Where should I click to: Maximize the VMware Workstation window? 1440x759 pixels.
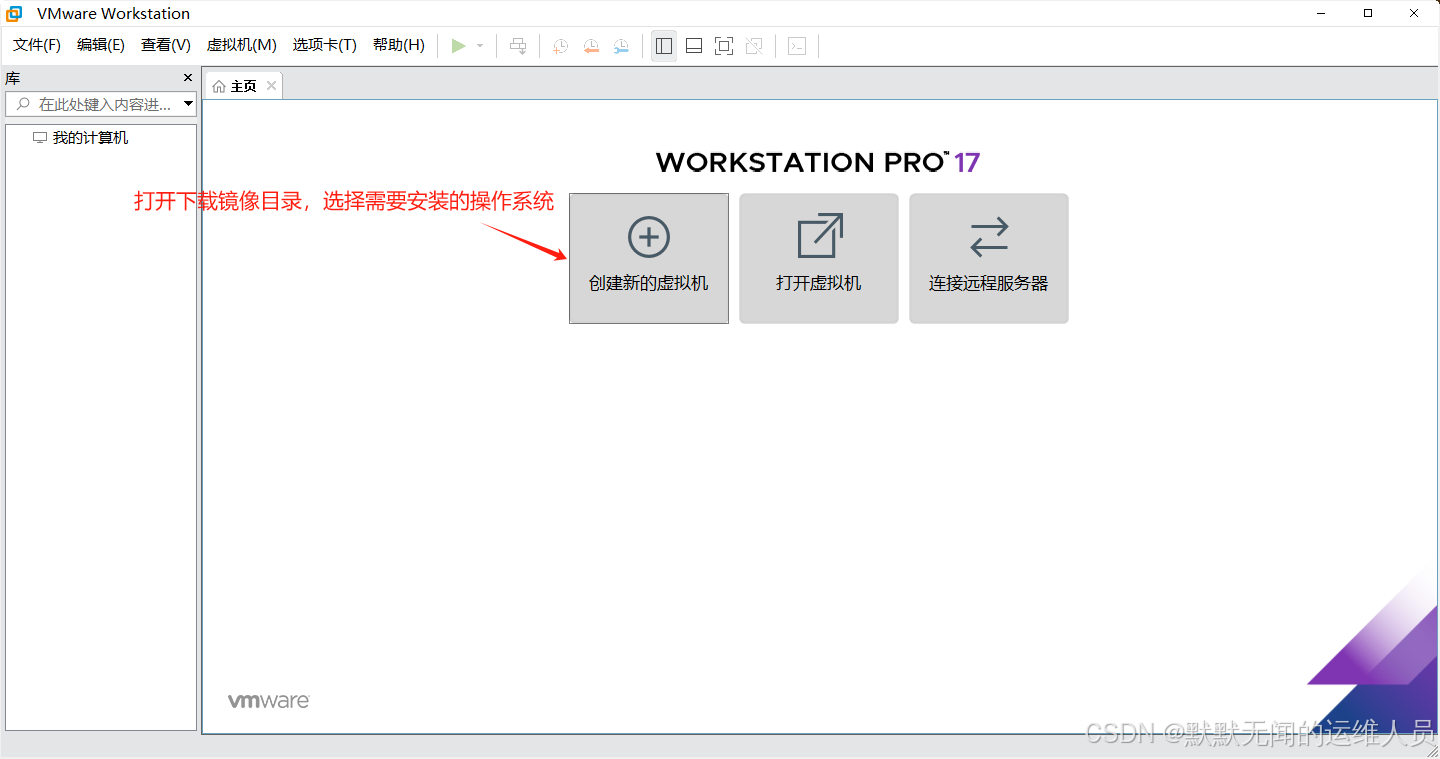[x=1368, y=13]
